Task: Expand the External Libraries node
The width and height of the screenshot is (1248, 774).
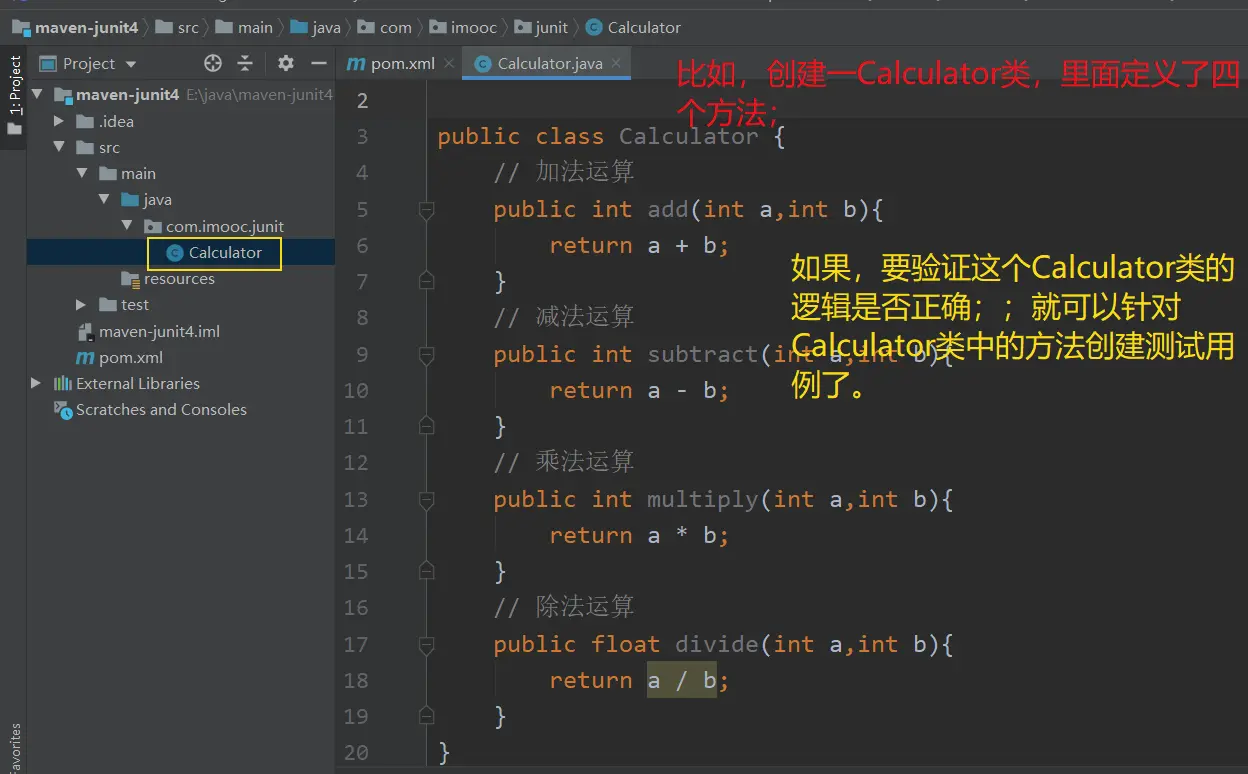Action: (x=37, y=384)
